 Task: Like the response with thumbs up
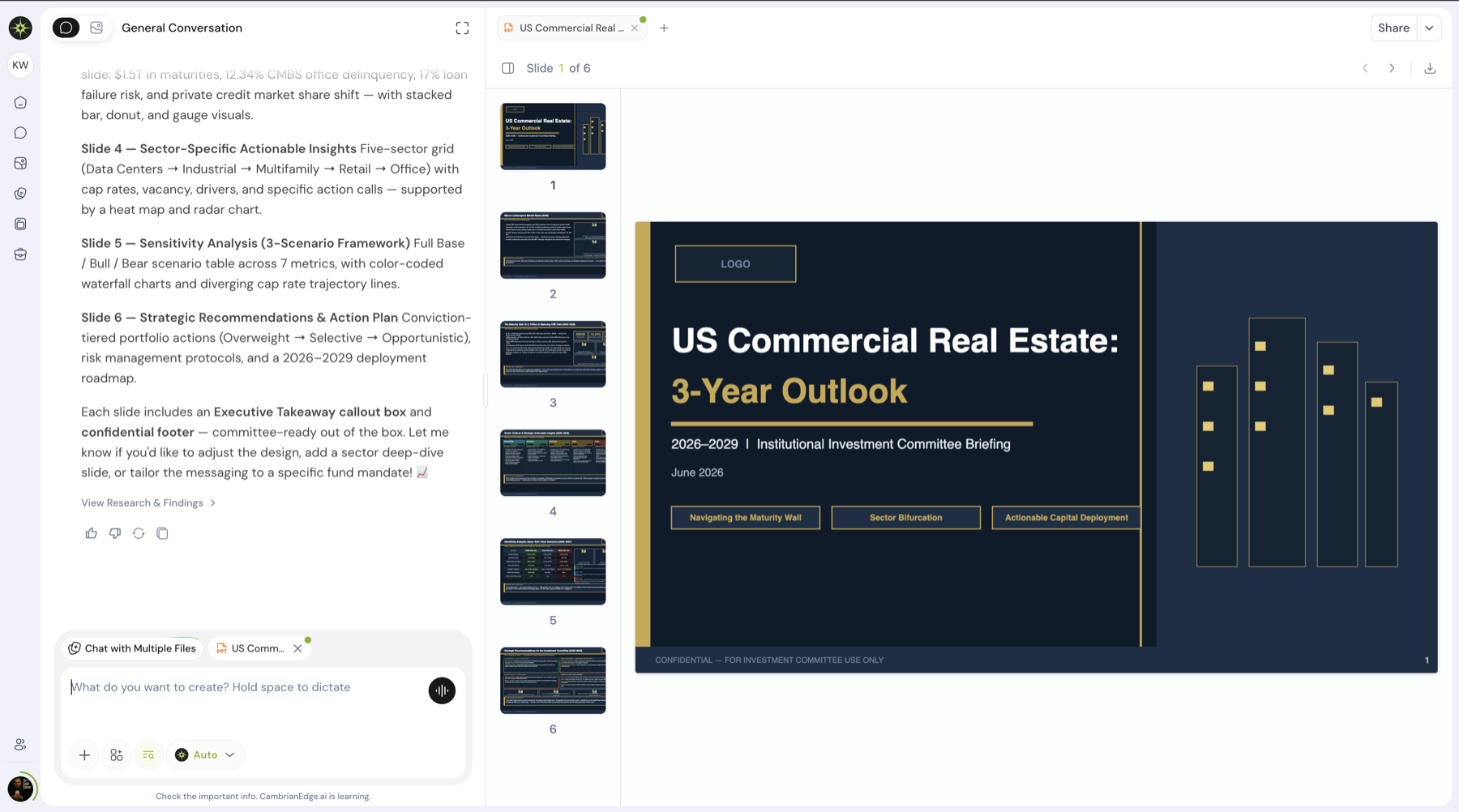click(91, 533)
